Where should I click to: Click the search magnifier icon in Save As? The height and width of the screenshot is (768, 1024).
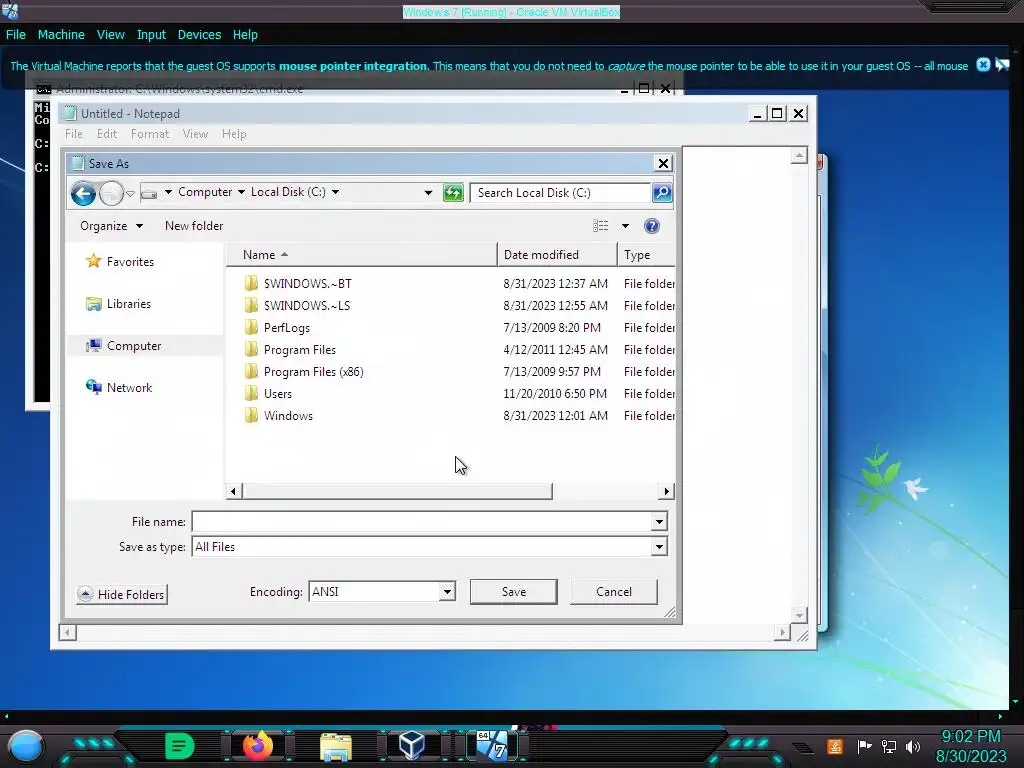point(662,193)
